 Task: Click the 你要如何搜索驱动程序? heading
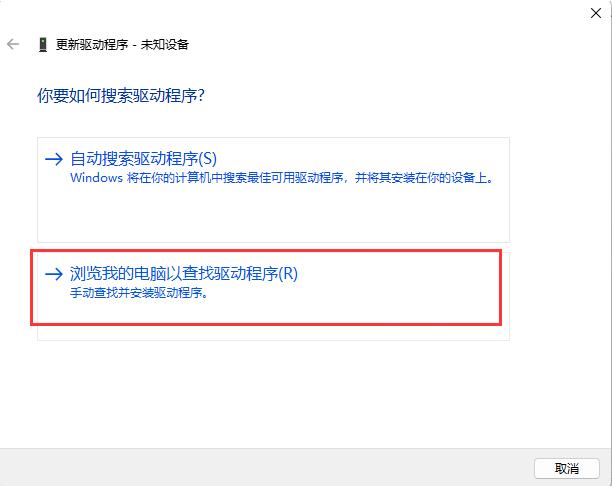pyautogui.click(x=121, y=96)
